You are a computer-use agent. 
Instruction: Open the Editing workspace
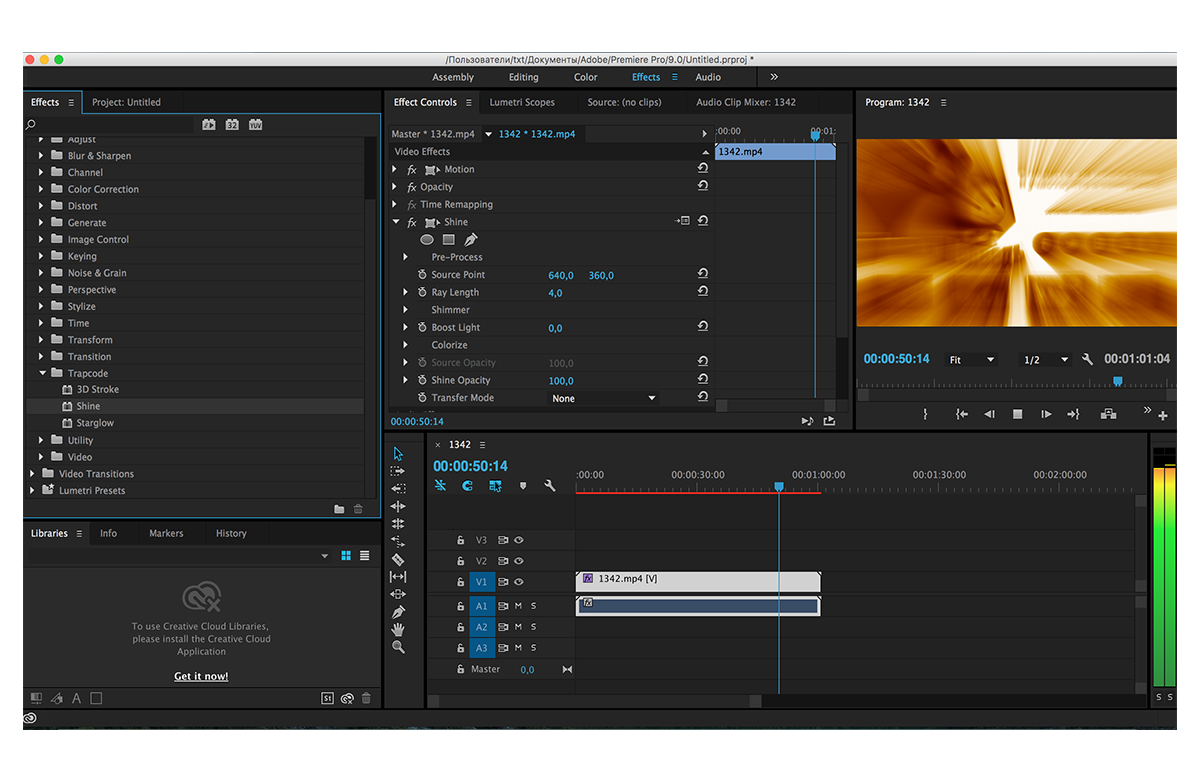tap(523, 77)
